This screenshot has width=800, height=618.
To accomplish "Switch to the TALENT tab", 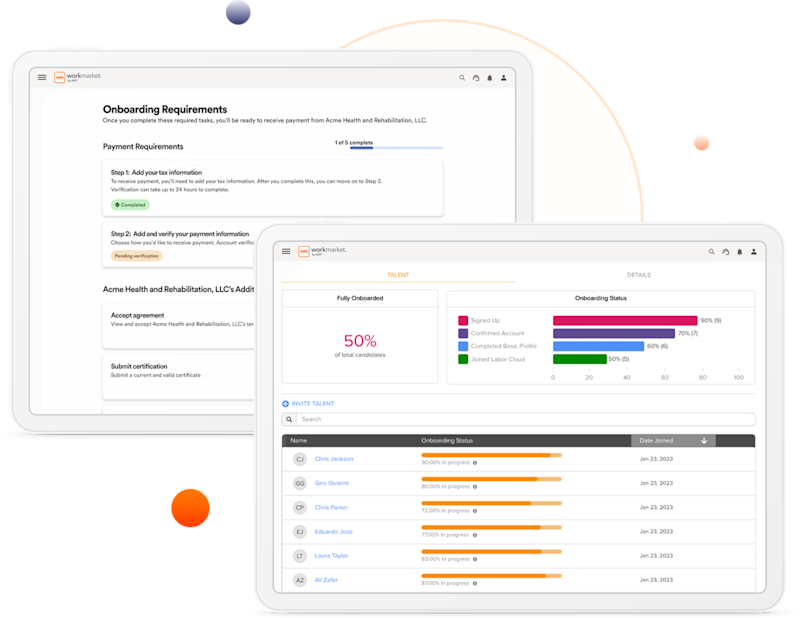I will [x=398, y=275].
